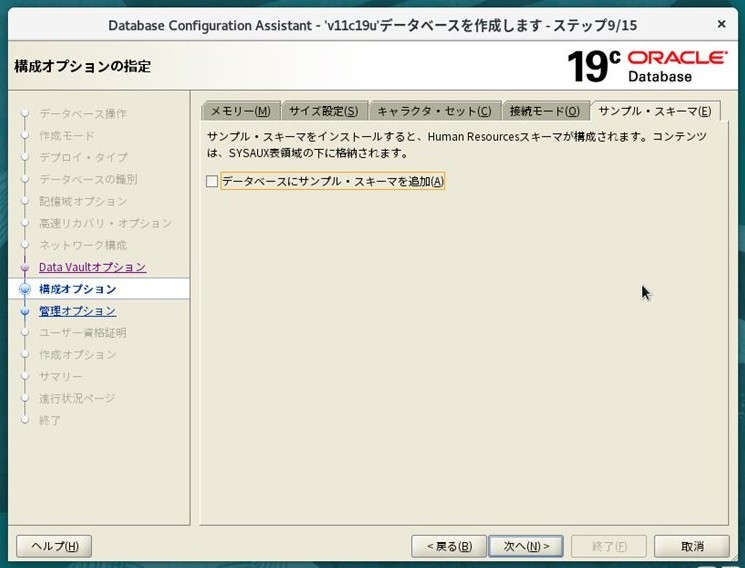This screenshot has width=745, height=568.
Task: Click the Data Vaultオプション step bullet icon
Action: 25,268
